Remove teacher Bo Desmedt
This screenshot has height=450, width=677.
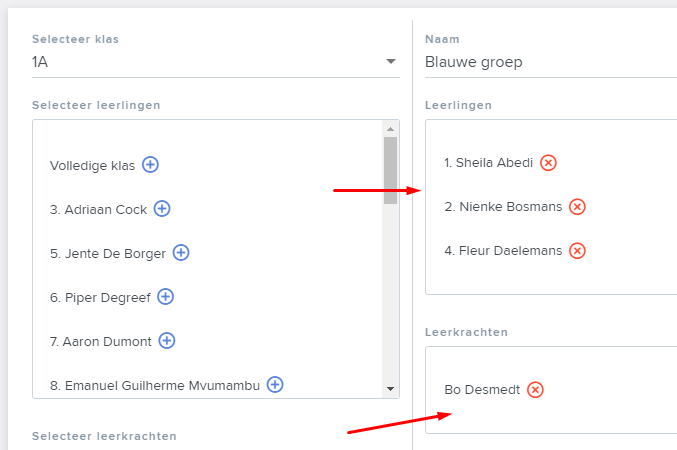[x=535, y=390]
